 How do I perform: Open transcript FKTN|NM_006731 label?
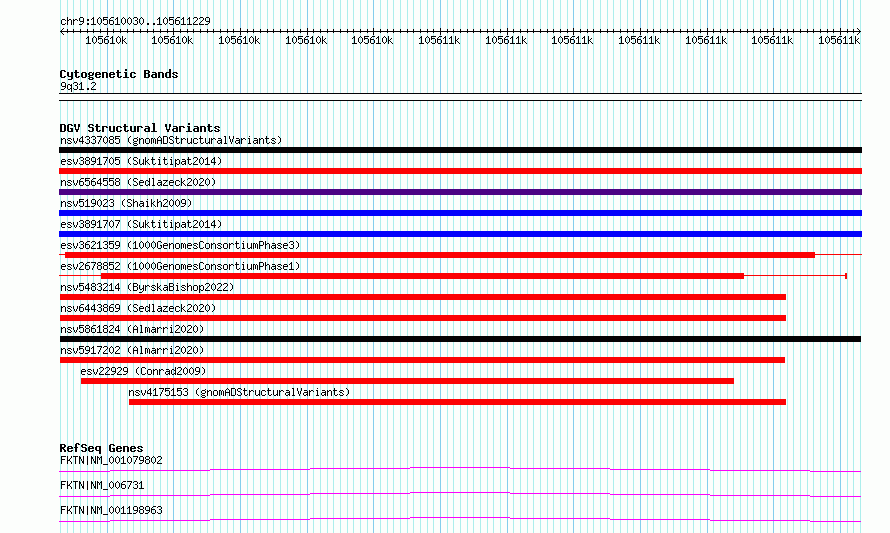(x=102, y=485)
